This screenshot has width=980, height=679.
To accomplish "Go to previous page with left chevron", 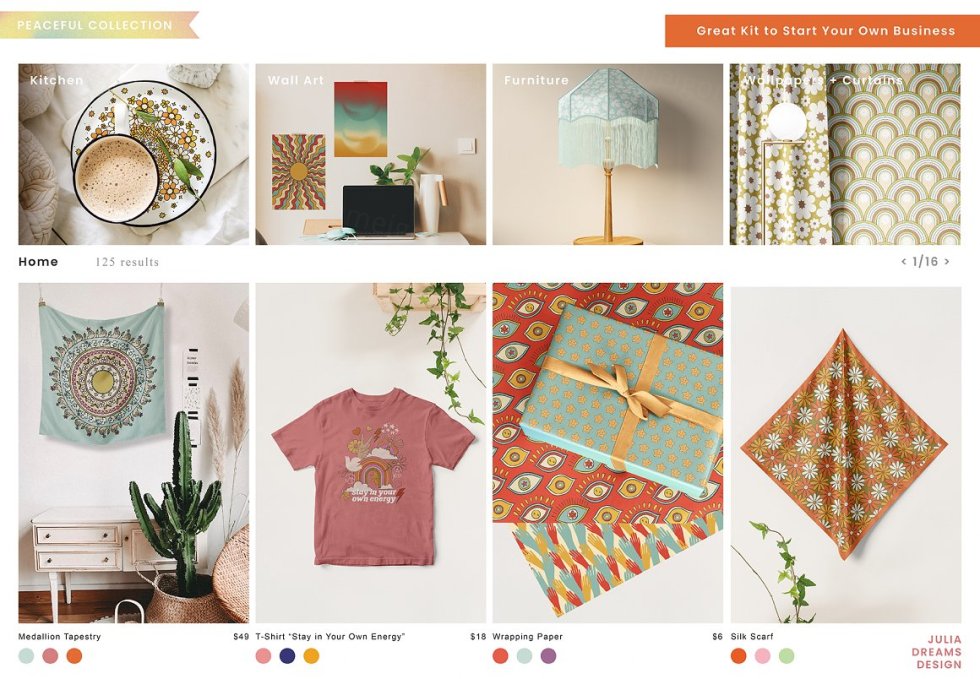I will tap(904, 261).
